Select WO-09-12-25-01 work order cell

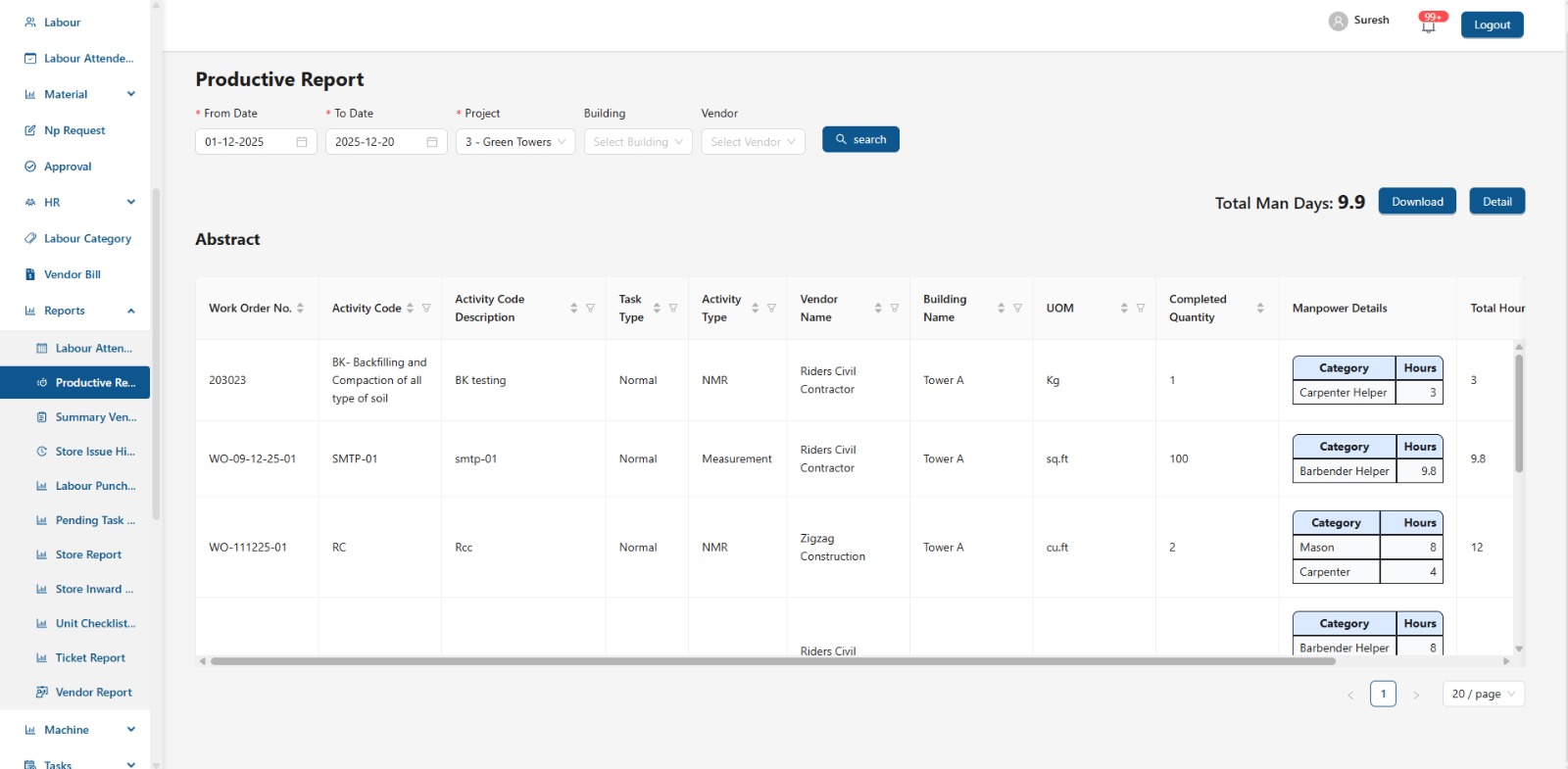click(x=257, y=458)
